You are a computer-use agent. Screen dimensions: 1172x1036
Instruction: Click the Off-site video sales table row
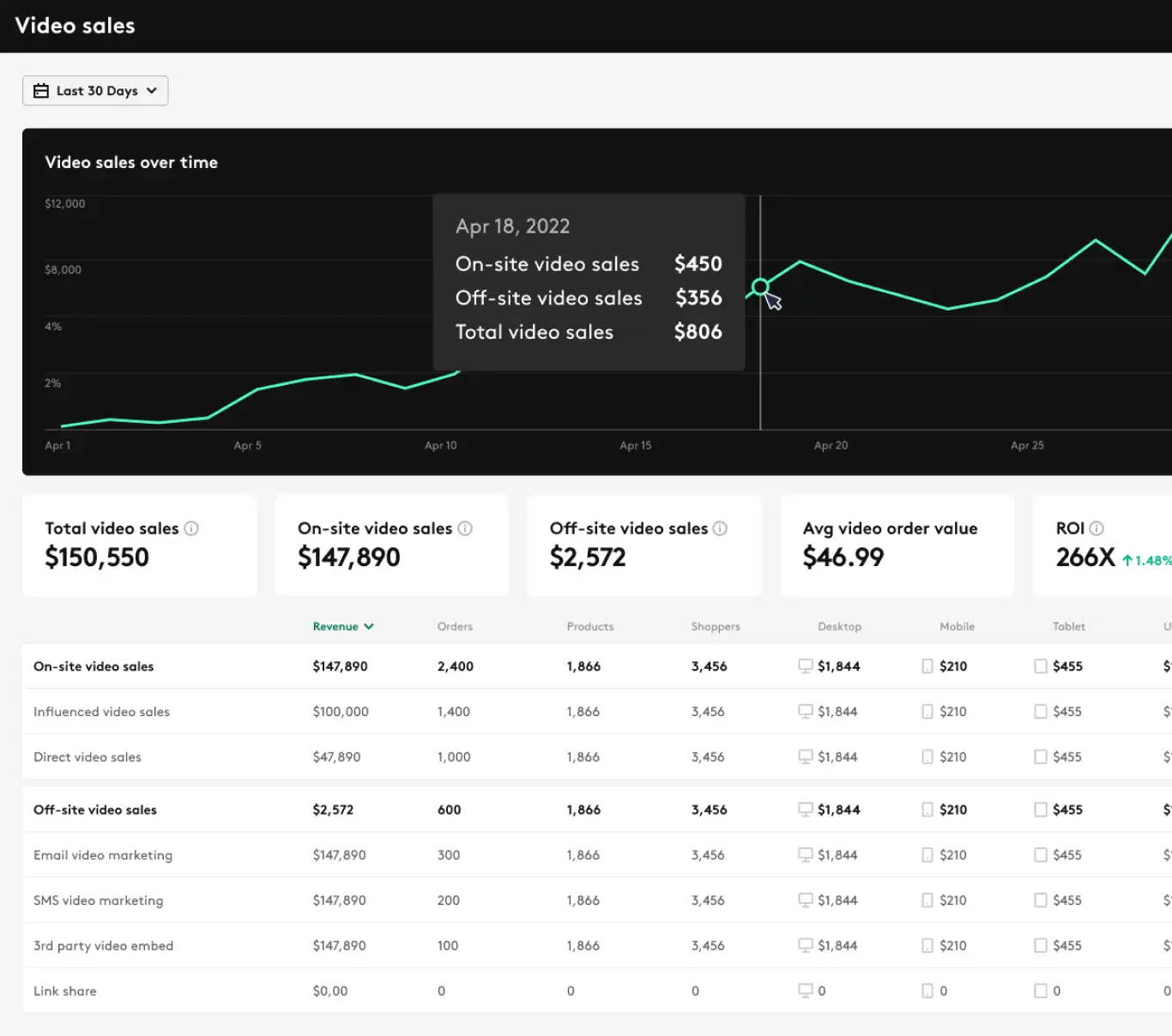pyautogui.click(x=597, y=810)
